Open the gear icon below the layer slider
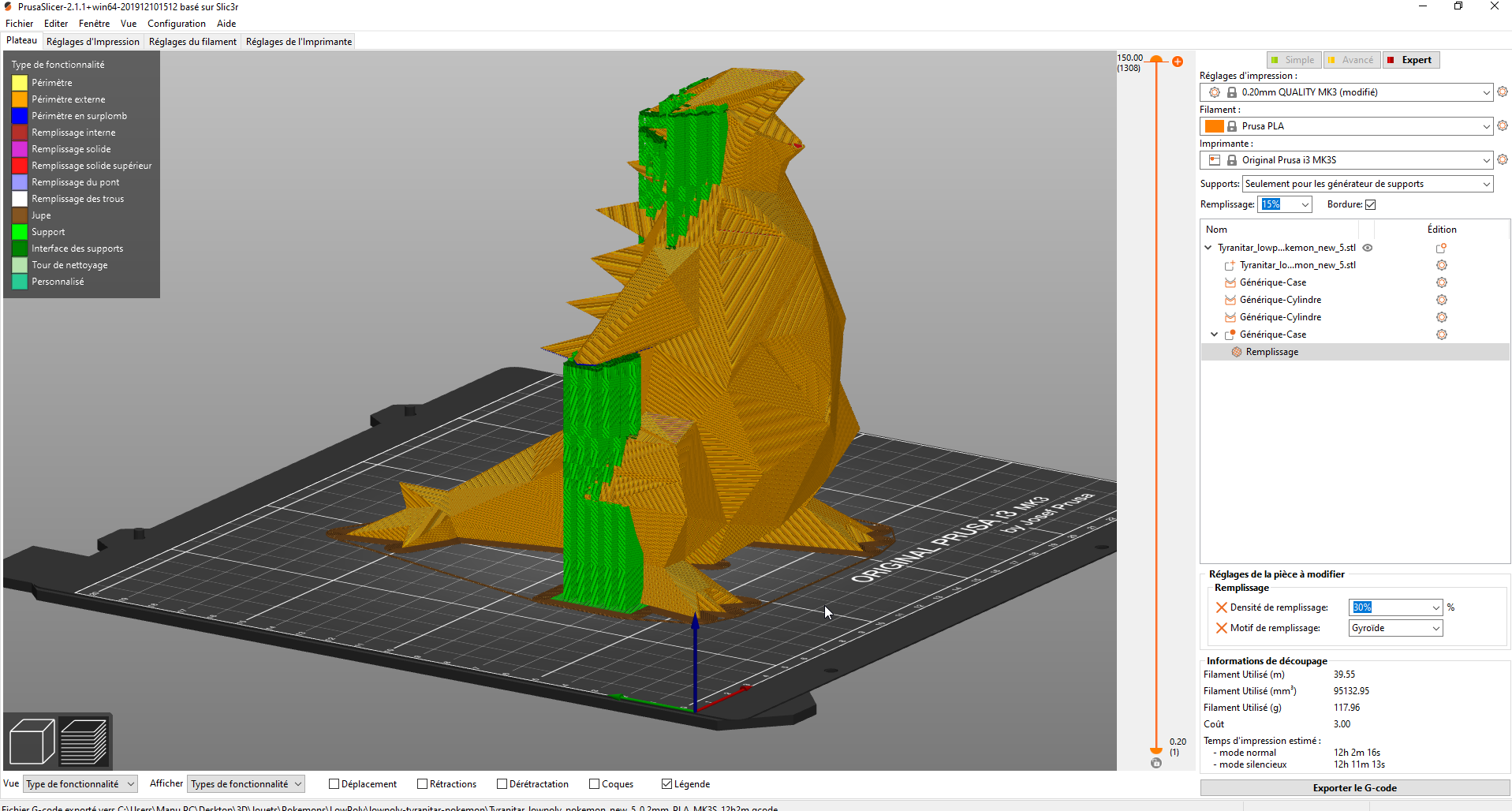The height and width of the screenshot is (811, 1512). (x=1156, y=763)
